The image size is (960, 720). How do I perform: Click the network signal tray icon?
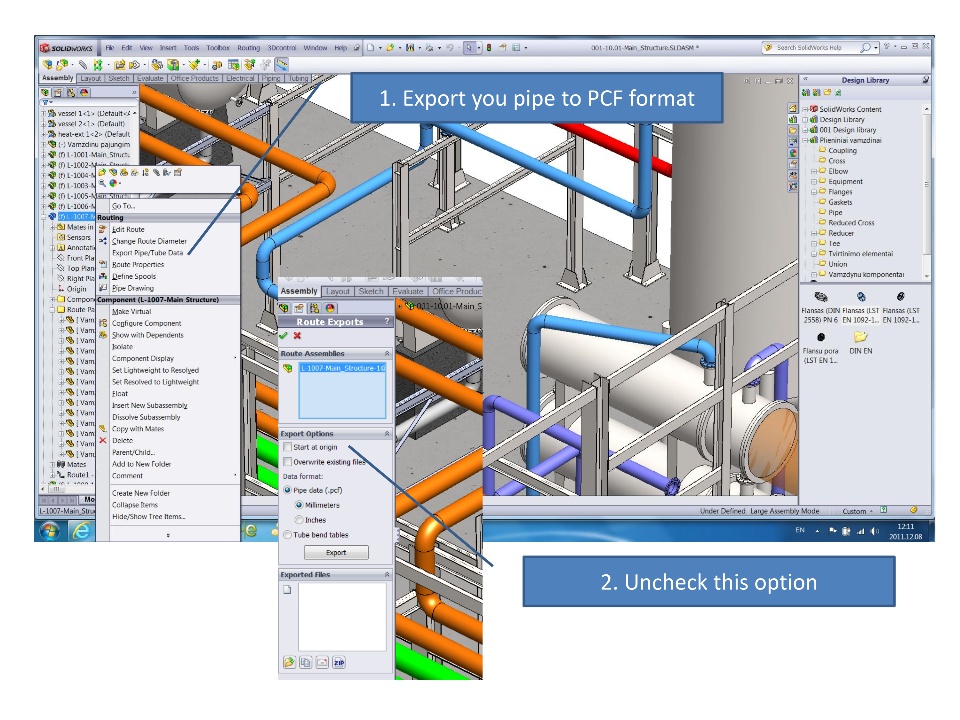tap(860, 531)
